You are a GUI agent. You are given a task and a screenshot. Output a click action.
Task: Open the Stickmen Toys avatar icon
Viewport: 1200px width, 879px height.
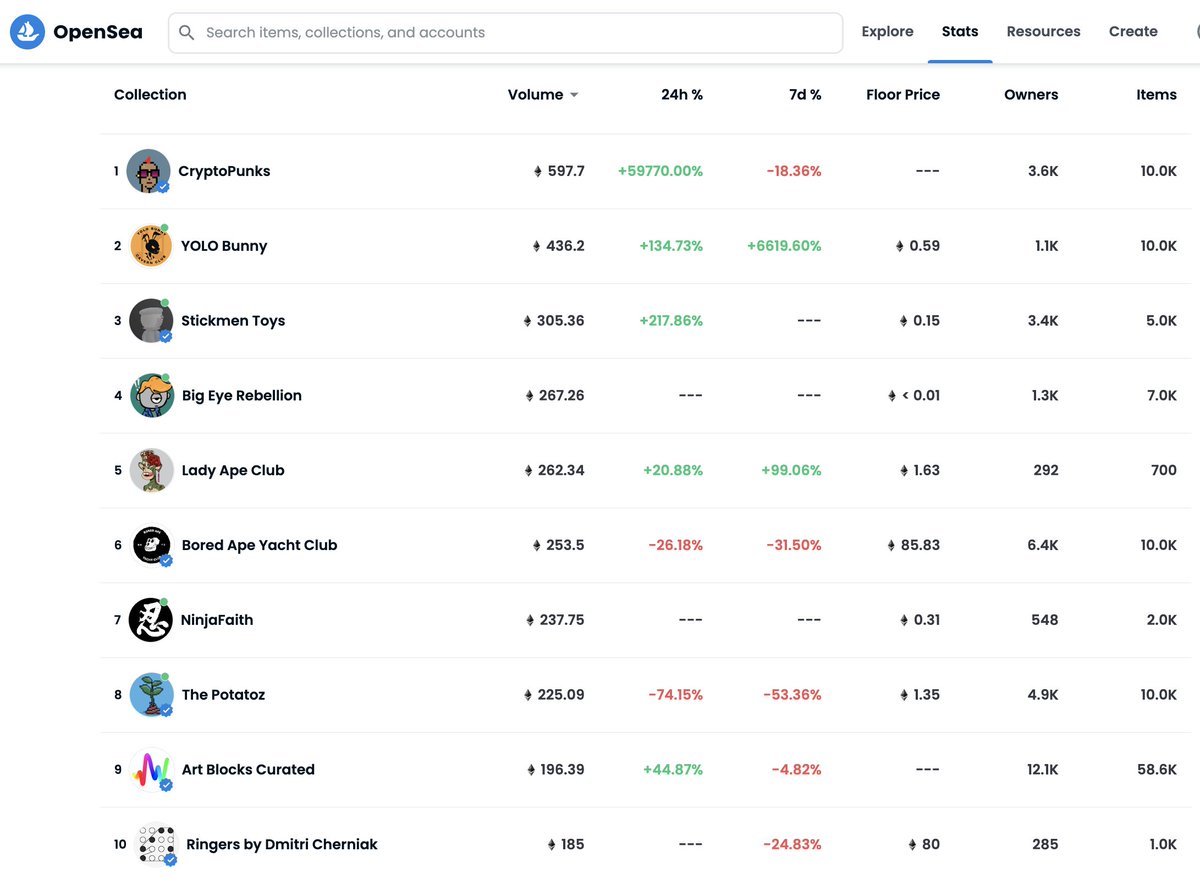(151, 321)
